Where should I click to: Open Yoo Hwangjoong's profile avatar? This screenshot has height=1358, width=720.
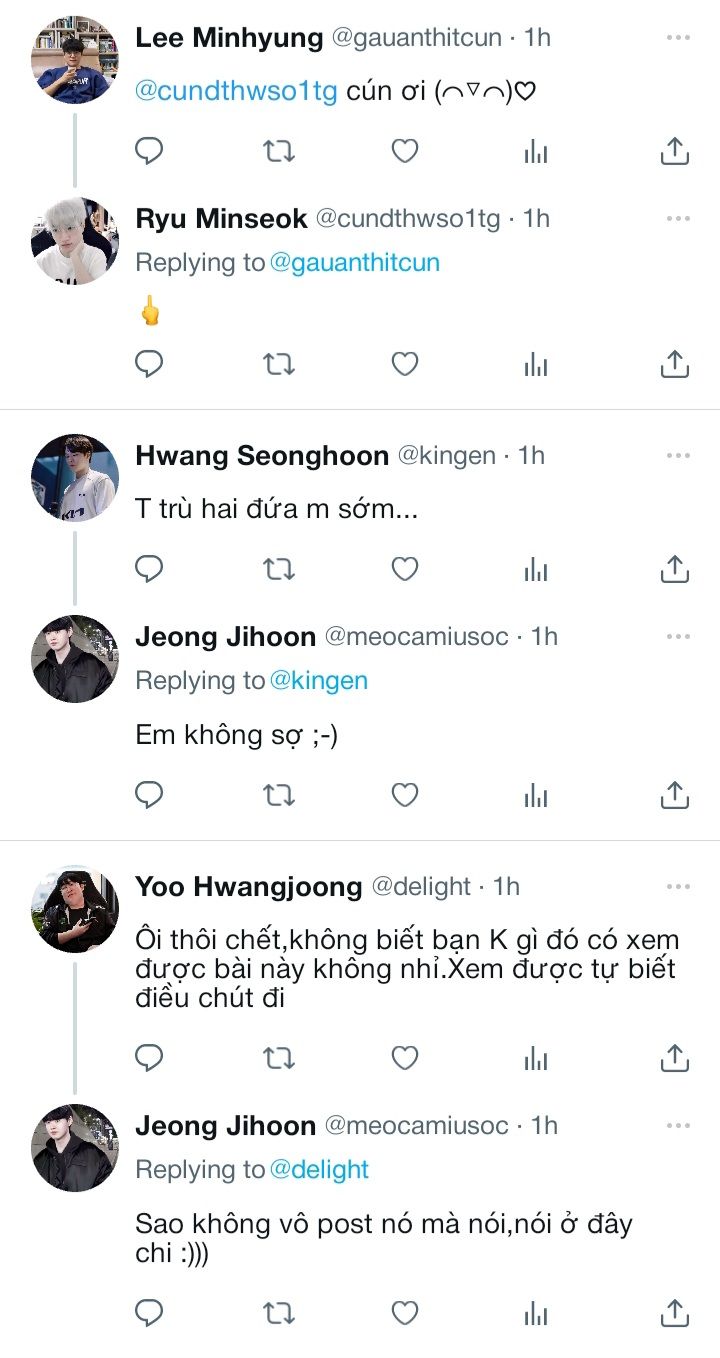click(x=75, y=908)
